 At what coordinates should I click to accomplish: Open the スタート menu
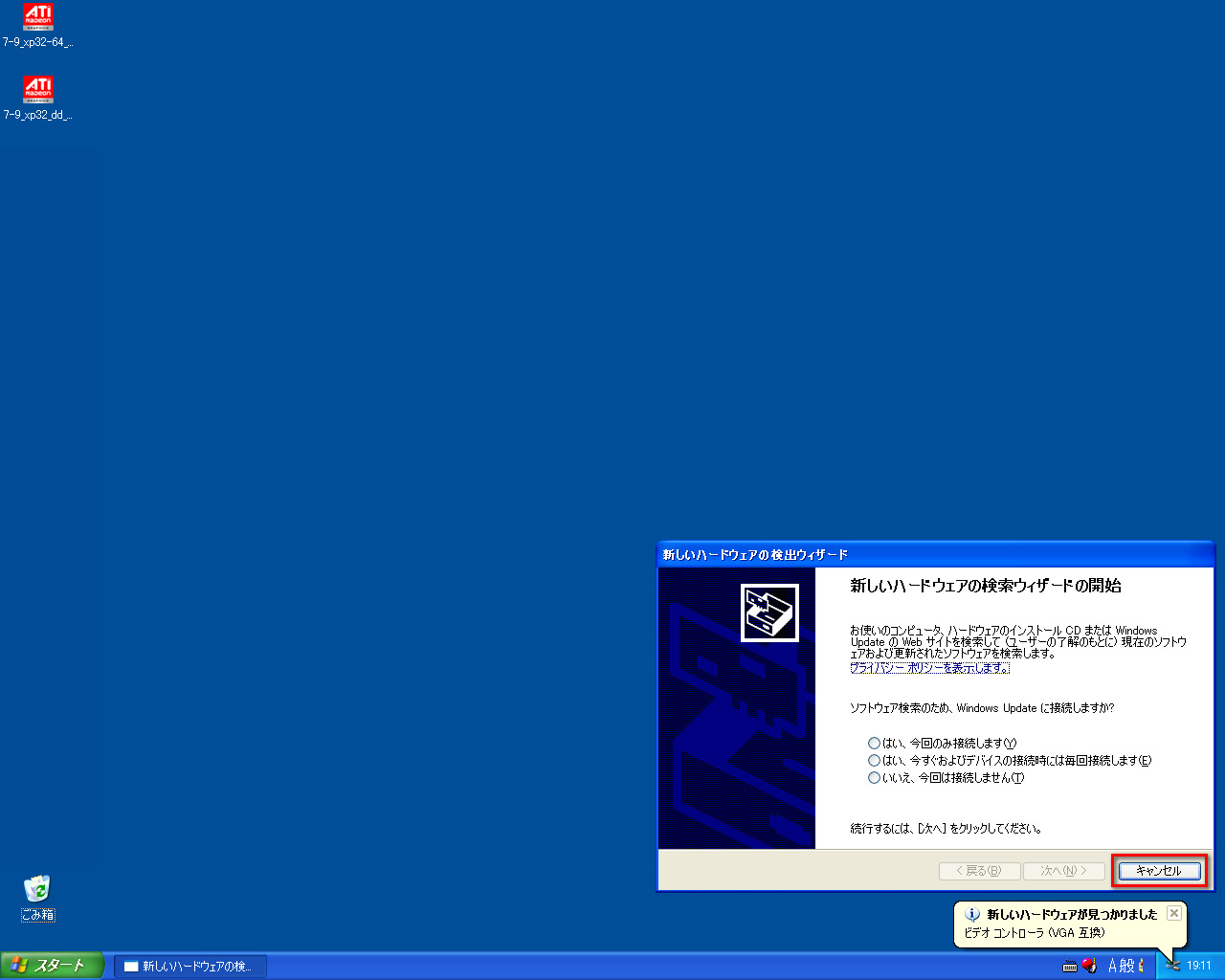52,966
